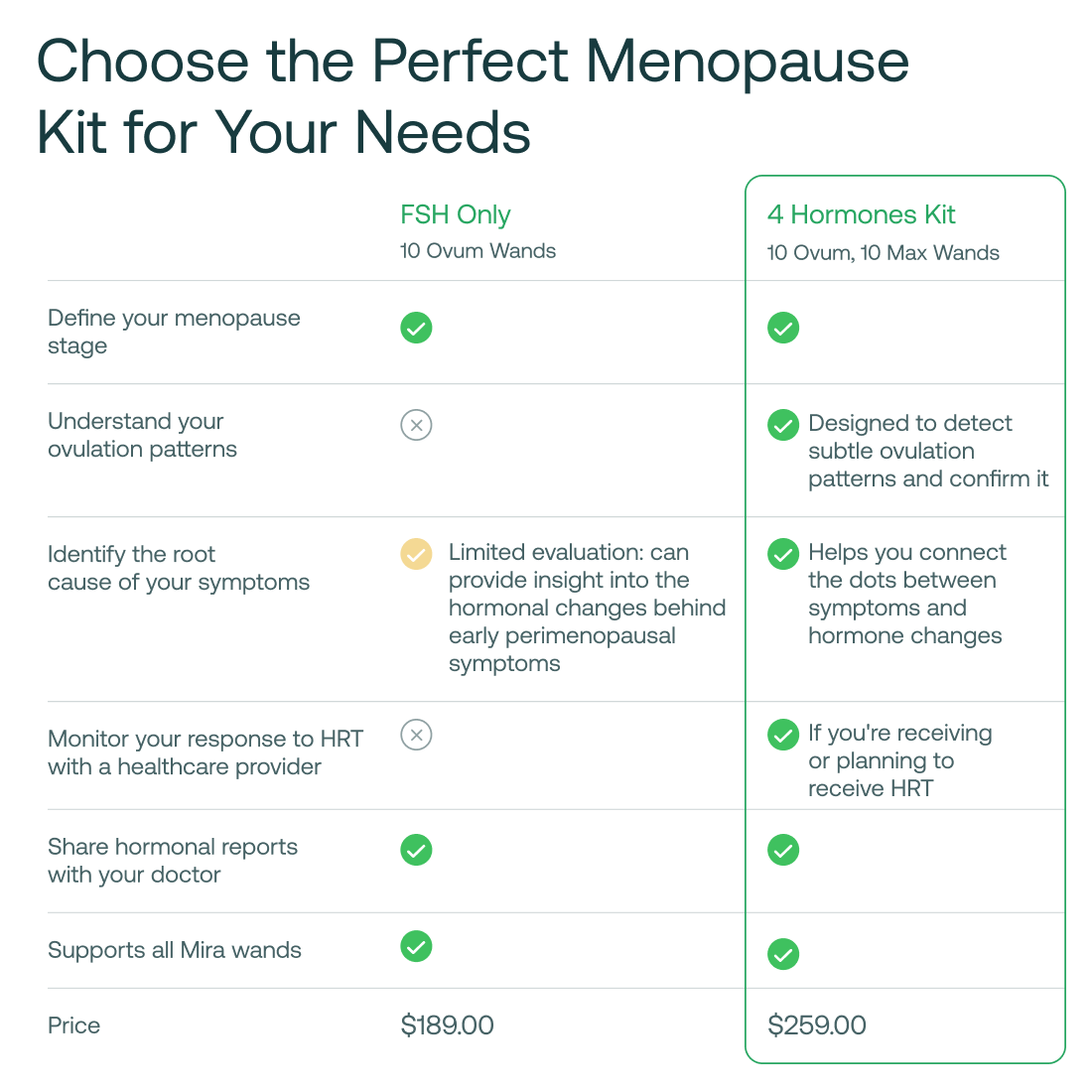Click 4 Hormones checkmark for root cause
Viewport: 1092px width, 1092px height.
click(783, 554)
